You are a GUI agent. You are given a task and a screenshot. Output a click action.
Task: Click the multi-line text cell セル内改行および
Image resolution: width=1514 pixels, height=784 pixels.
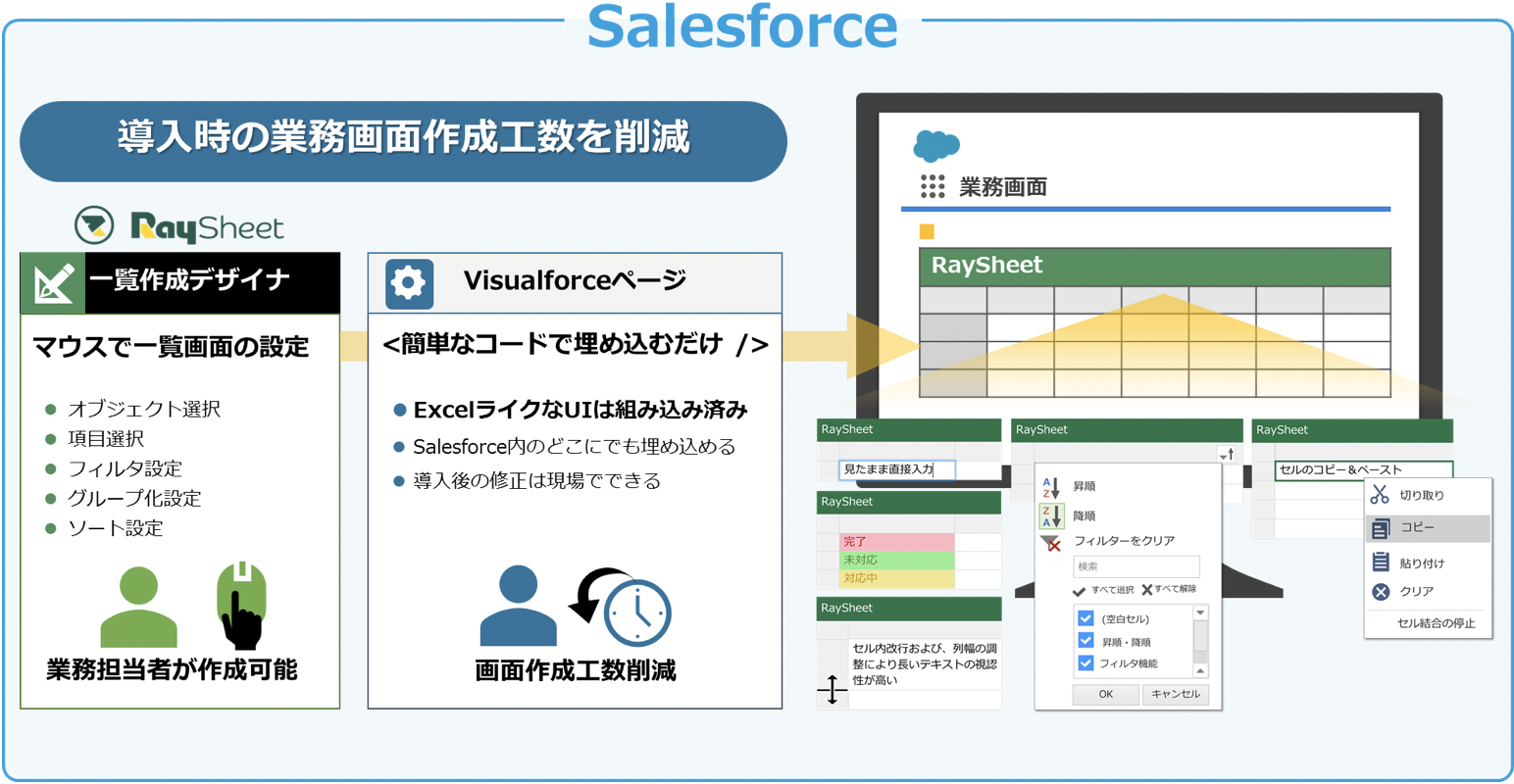tap(925, 664)
